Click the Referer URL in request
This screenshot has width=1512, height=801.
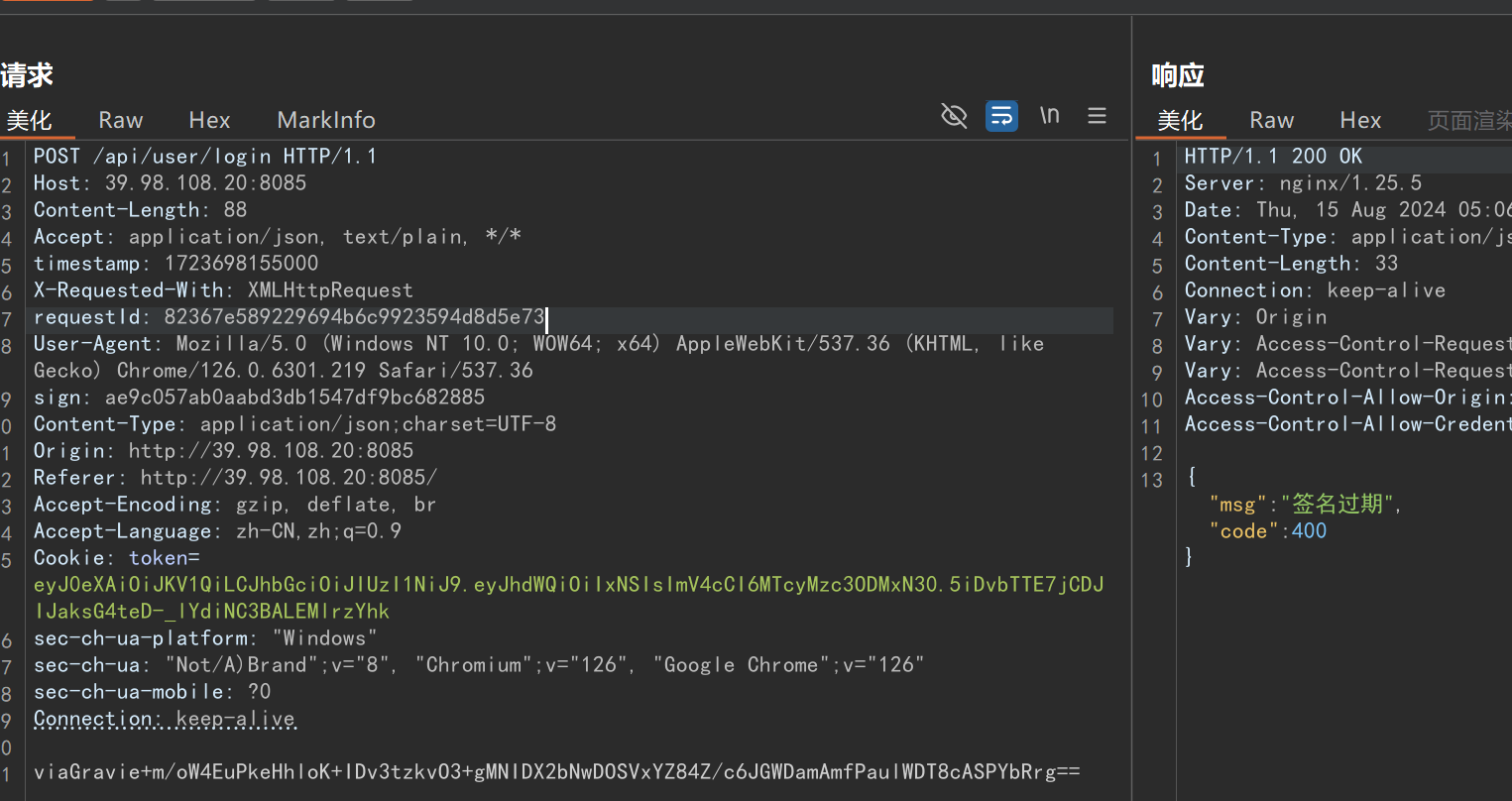pos(289,478)
